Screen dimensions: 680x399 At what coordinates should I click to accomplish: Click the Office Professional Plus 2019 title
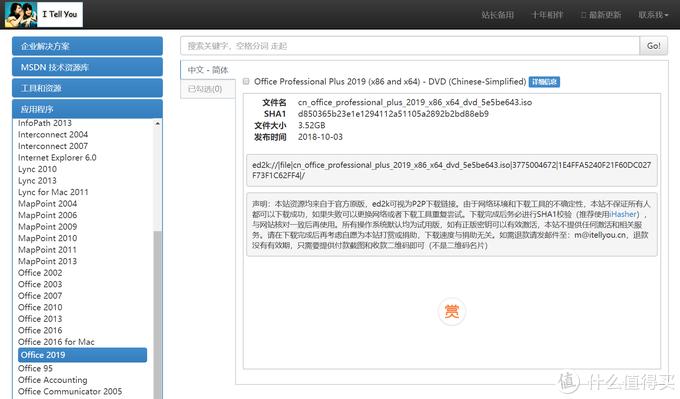click(390, 82)
